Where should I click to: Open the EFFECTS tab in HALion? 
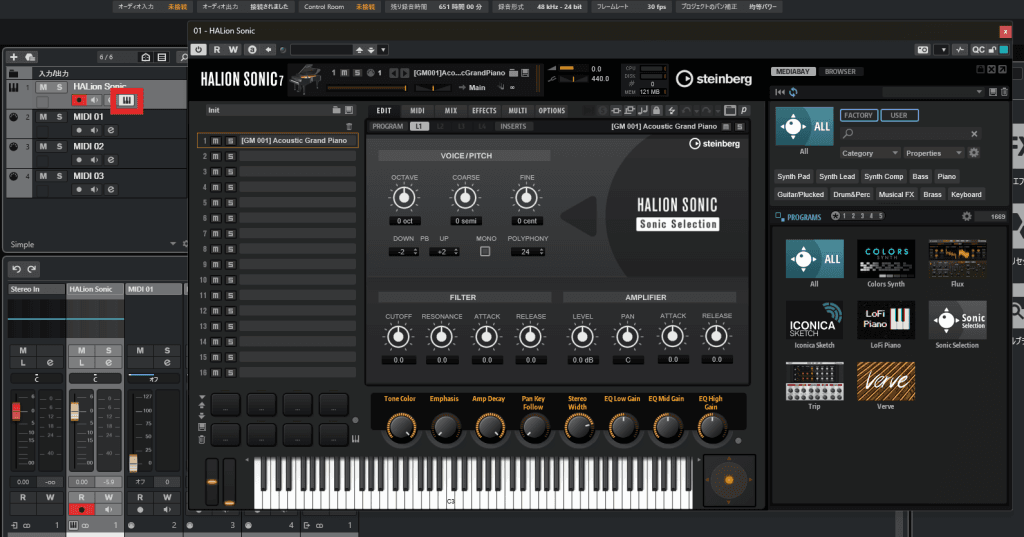point(484,110)
